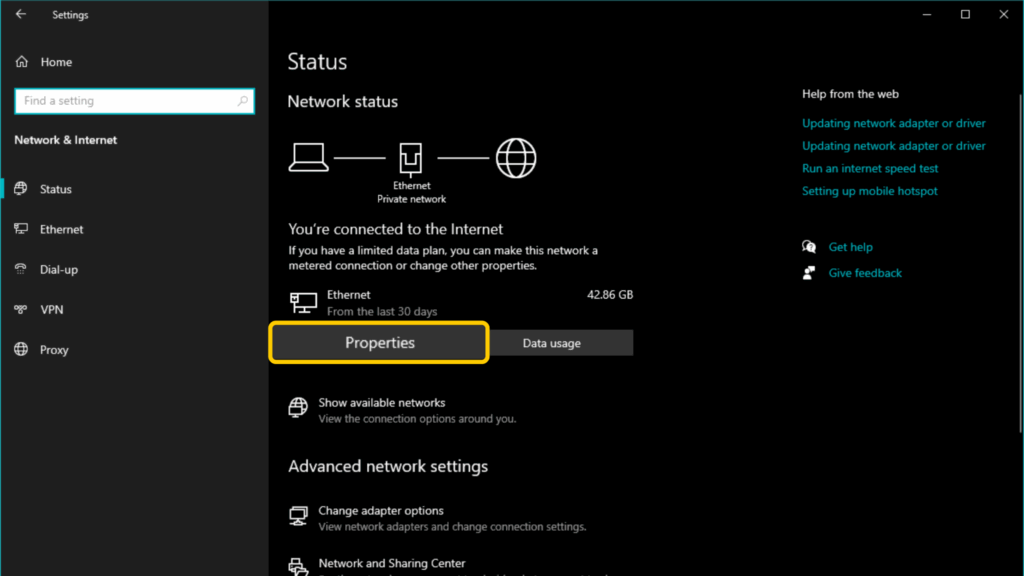Click the Give feedback person icon

[809, 273]
